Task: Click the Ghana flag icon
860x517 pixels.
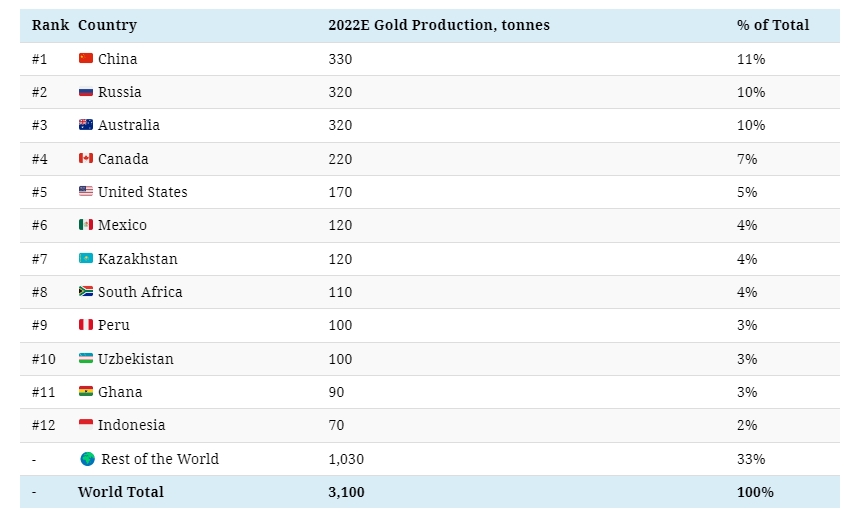Action: pos(86,392)
